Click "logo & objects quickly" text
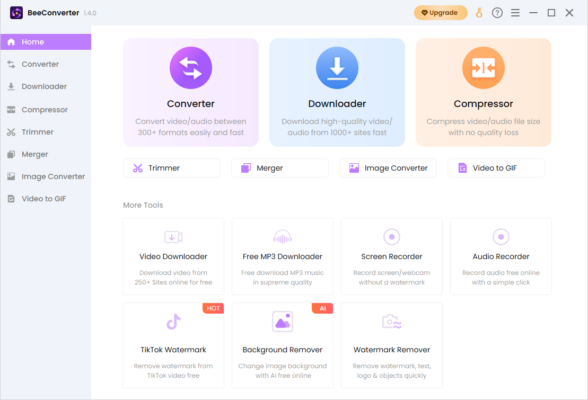 (392, 376)
